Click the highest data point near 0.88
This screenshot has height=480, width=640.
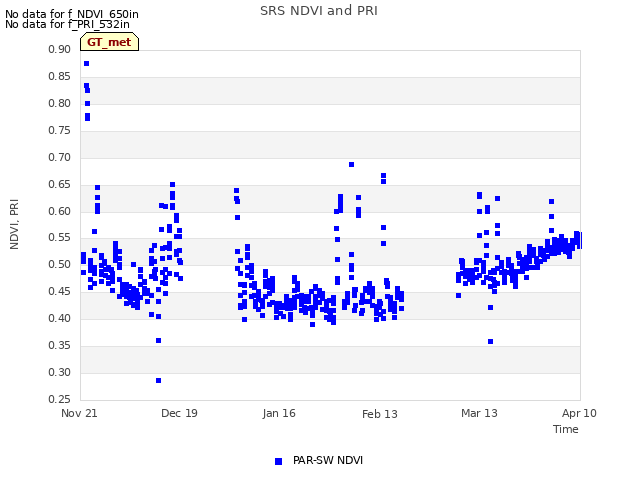[x=86, y=63]
